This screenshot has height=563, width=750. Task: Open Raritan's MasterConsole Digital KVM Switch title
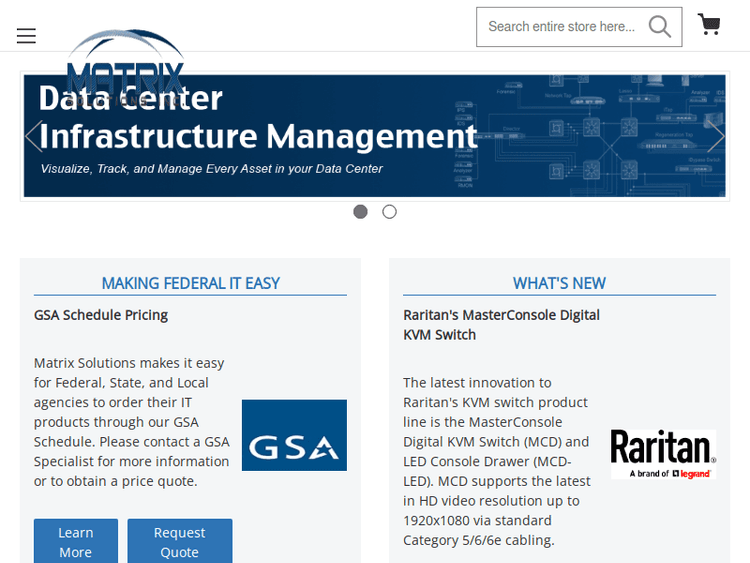point(501,325)
